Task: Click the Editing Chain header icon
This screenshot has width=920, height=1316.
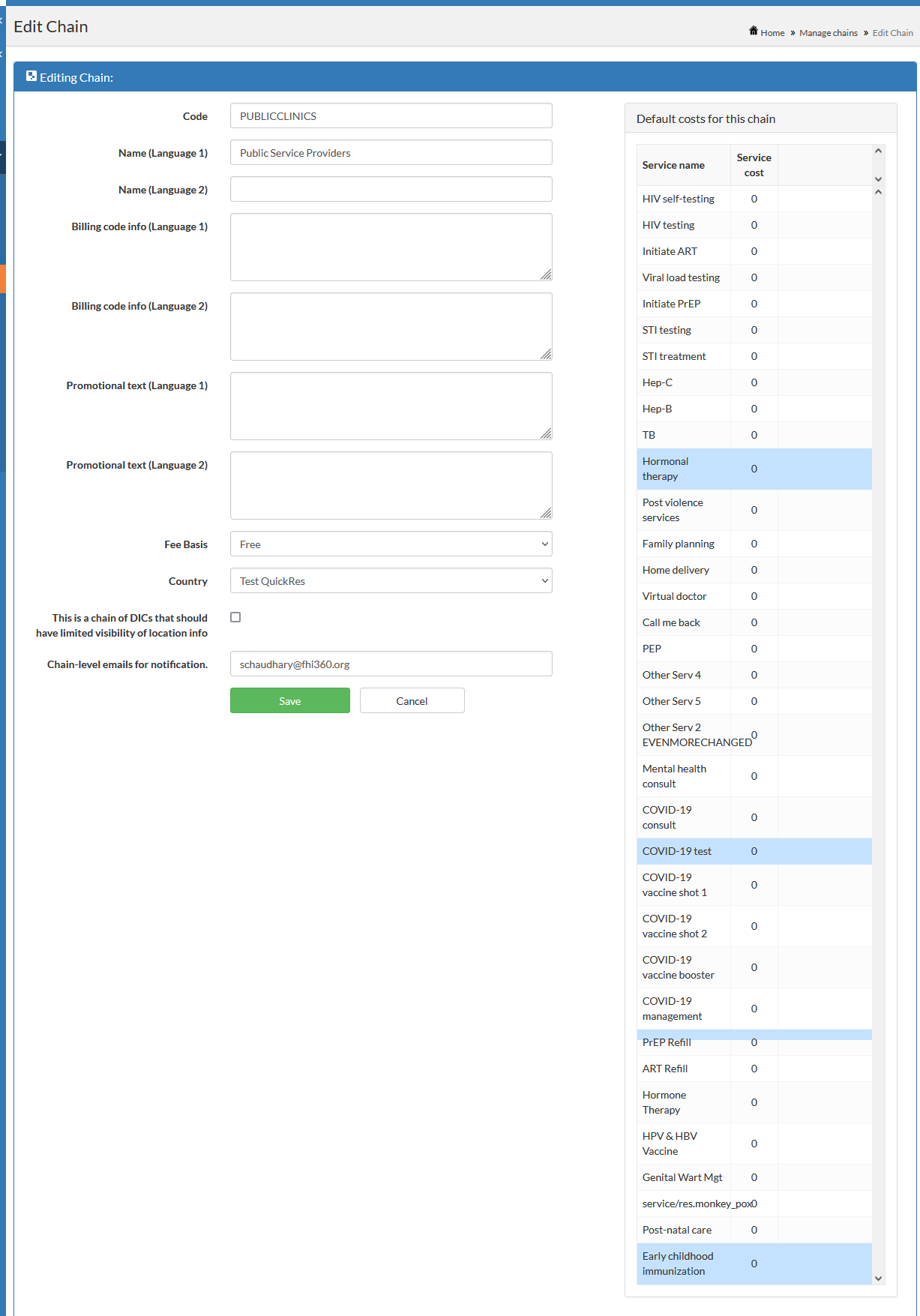Action: [31, 76]
